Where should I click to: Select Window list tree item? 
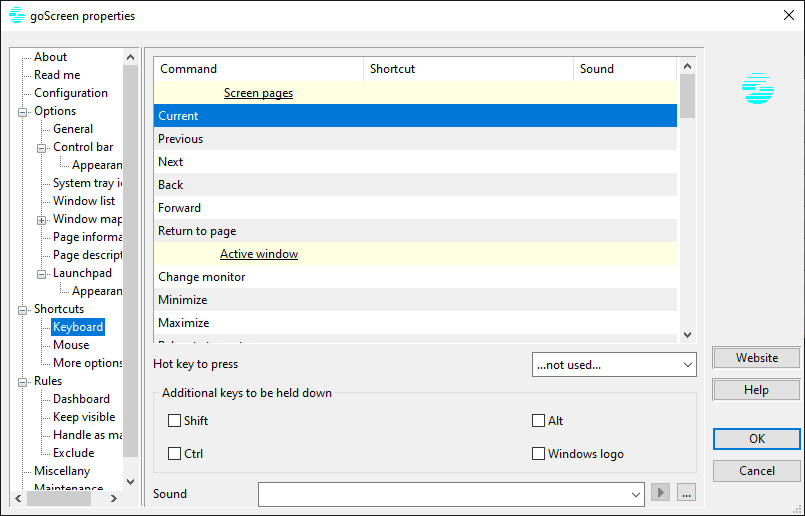click(84, 201)
